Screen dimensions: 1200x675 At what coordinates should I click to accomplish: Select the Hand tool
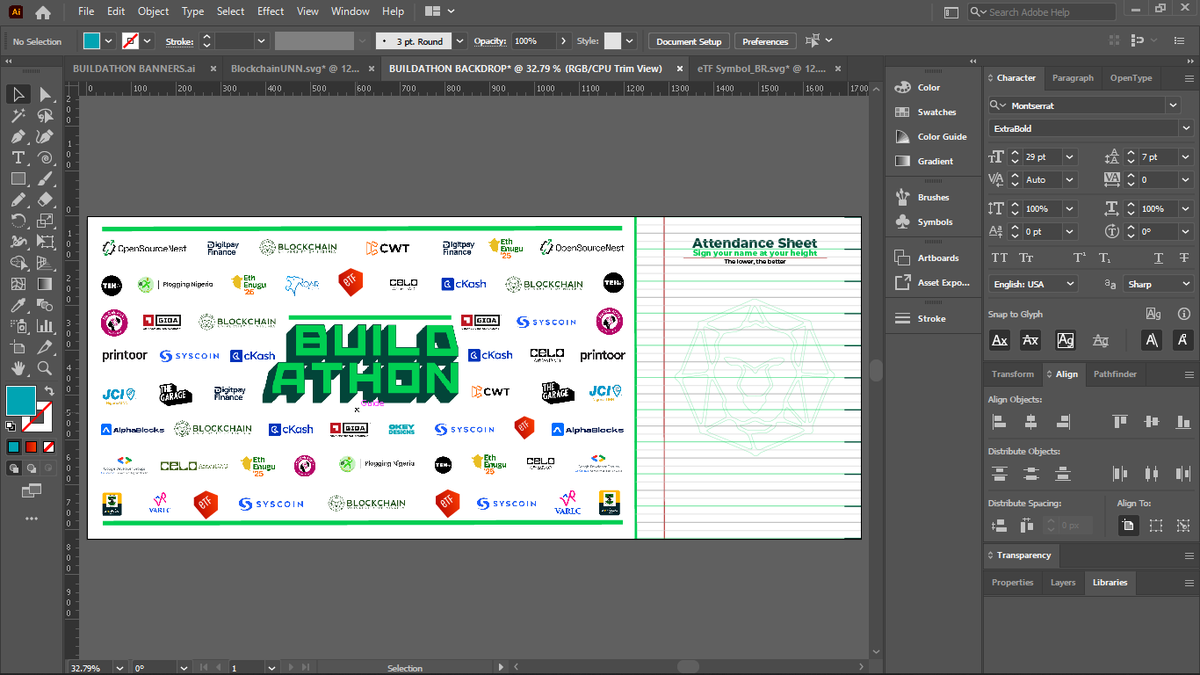[x=18, y=368]
